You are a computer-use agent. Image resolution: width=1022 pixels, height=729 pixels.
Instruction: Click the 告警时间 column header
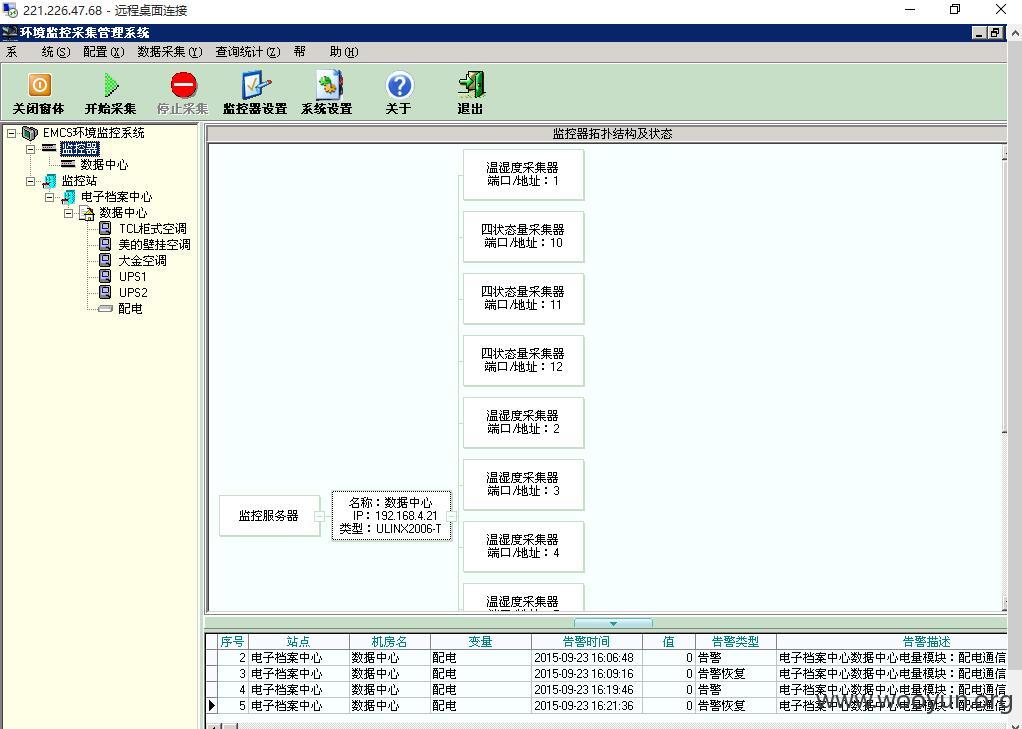[587, 642]
